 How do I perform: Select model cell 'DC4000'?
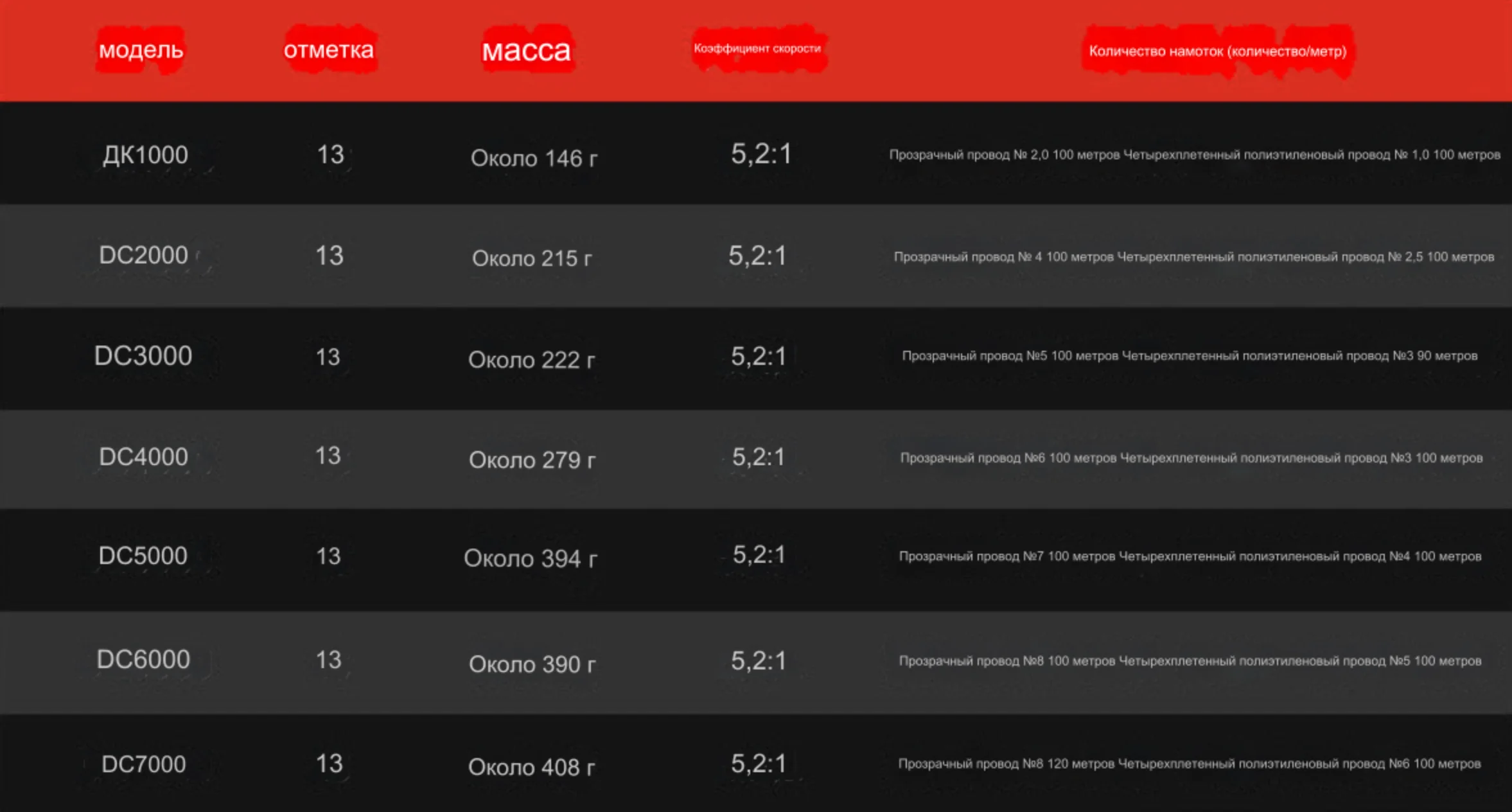pos(143,457)
